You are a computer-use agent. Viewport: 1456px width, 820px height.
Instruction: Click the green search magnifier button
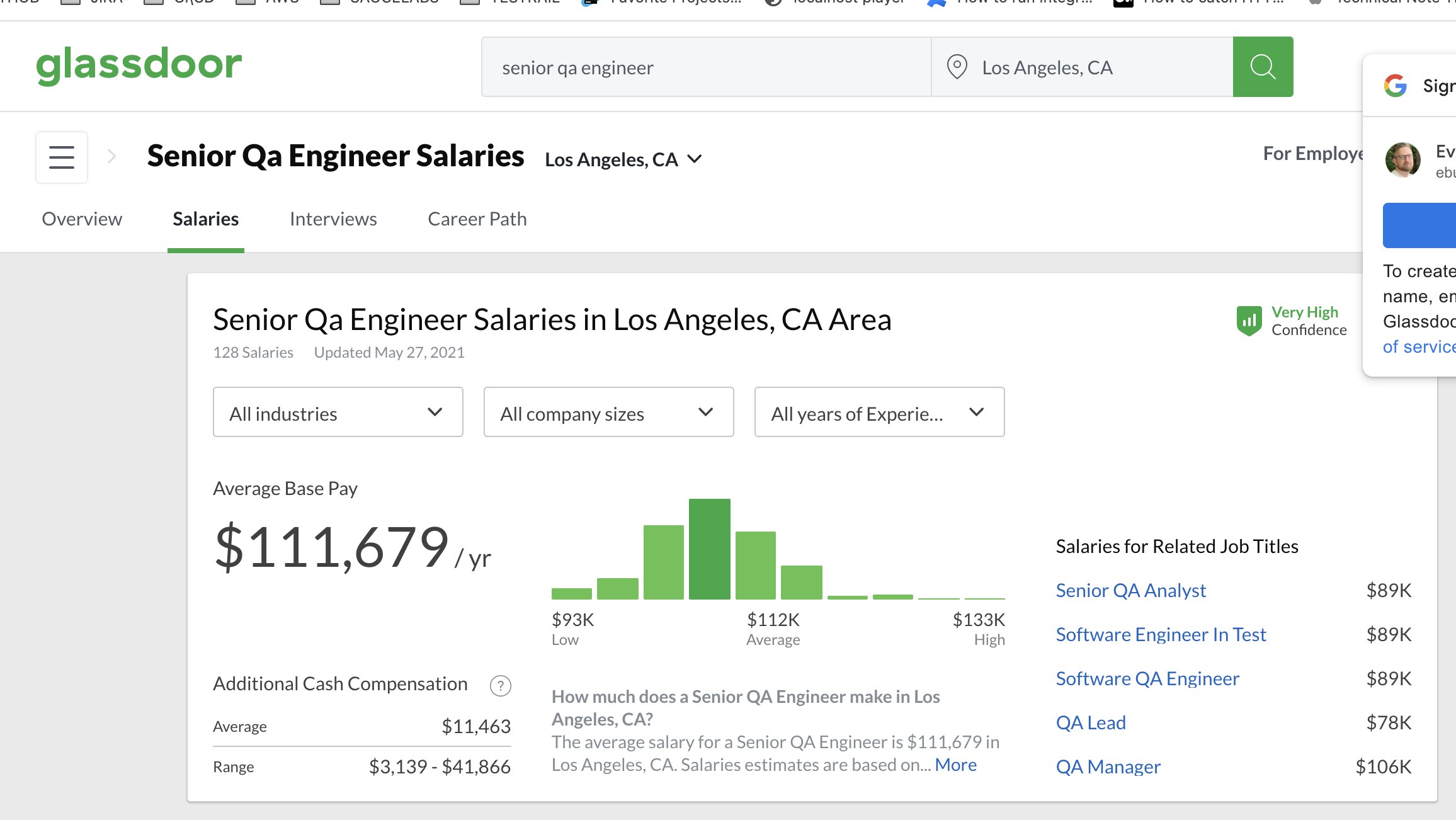point(1263,67)
